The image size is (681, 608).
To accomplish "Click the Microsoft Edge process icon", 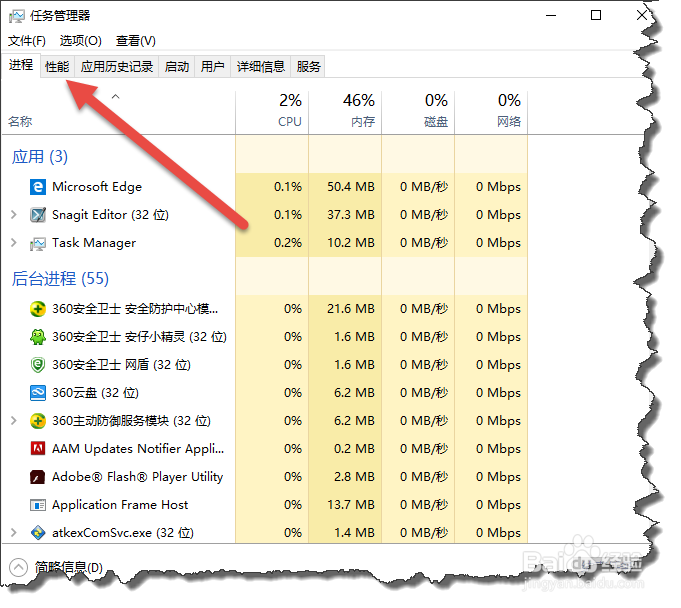I will [x=38, y=187].
